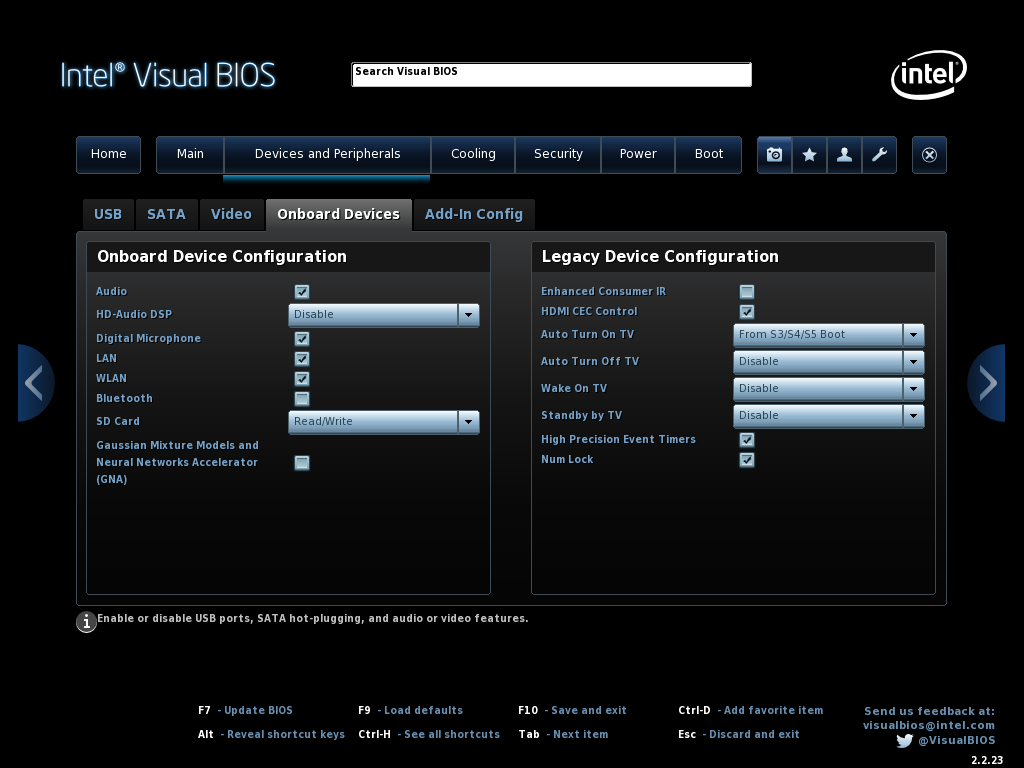This screenshot has height=768, width=1024.
Task: Click the SD Card label
Action: [x=118, y=421]
